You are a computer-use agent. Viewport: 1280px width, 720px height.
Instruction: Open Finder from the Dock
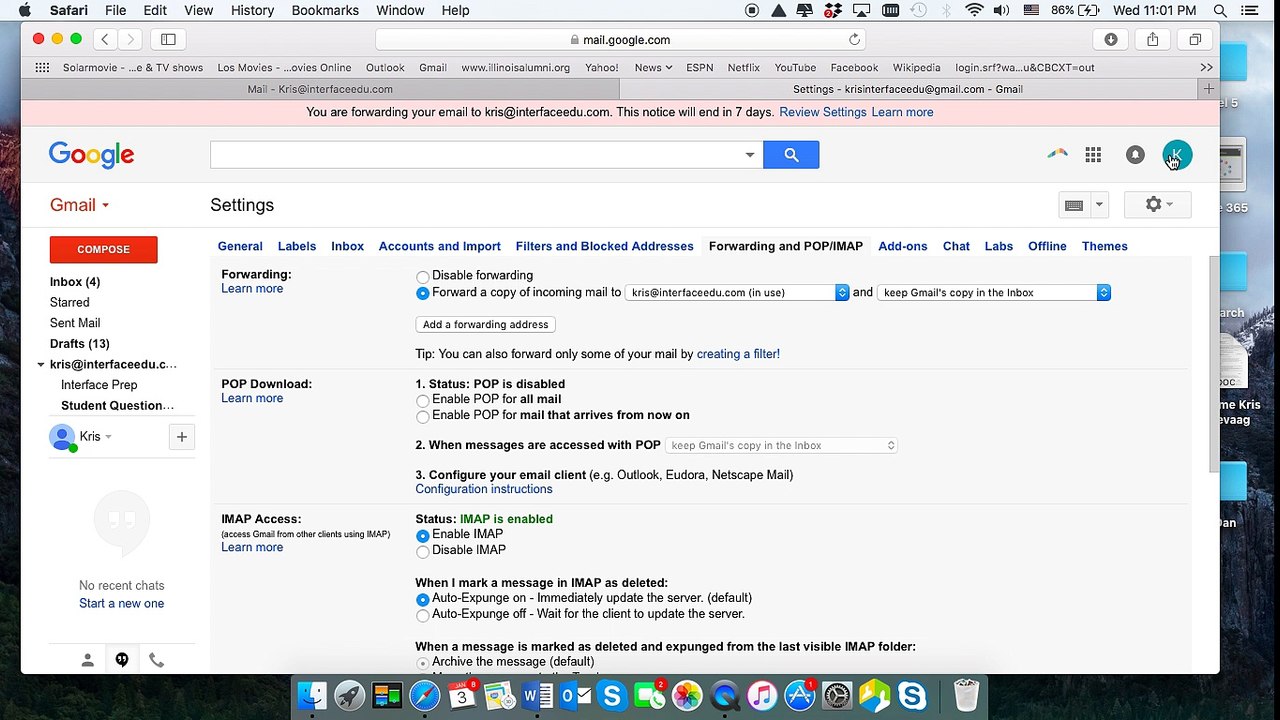[313, 695]
